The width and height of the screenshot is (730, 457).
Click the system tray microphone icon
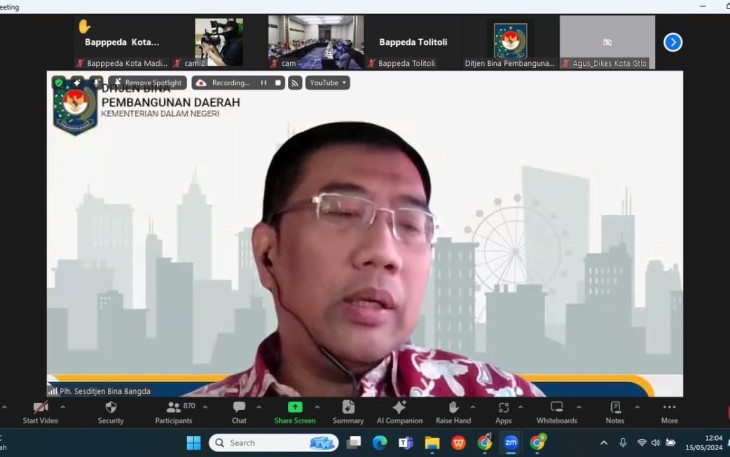(x=623, y=443)
